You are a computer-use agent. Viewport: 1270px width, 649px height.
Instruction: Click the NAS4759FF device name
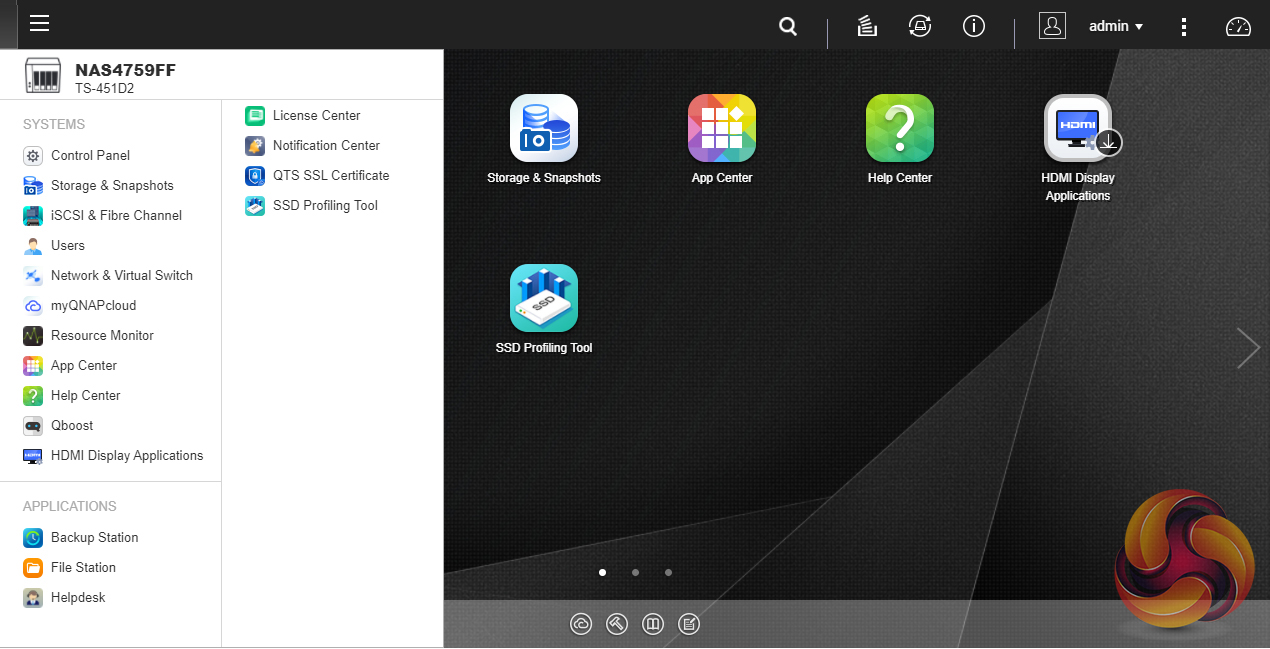pos(125,70)
